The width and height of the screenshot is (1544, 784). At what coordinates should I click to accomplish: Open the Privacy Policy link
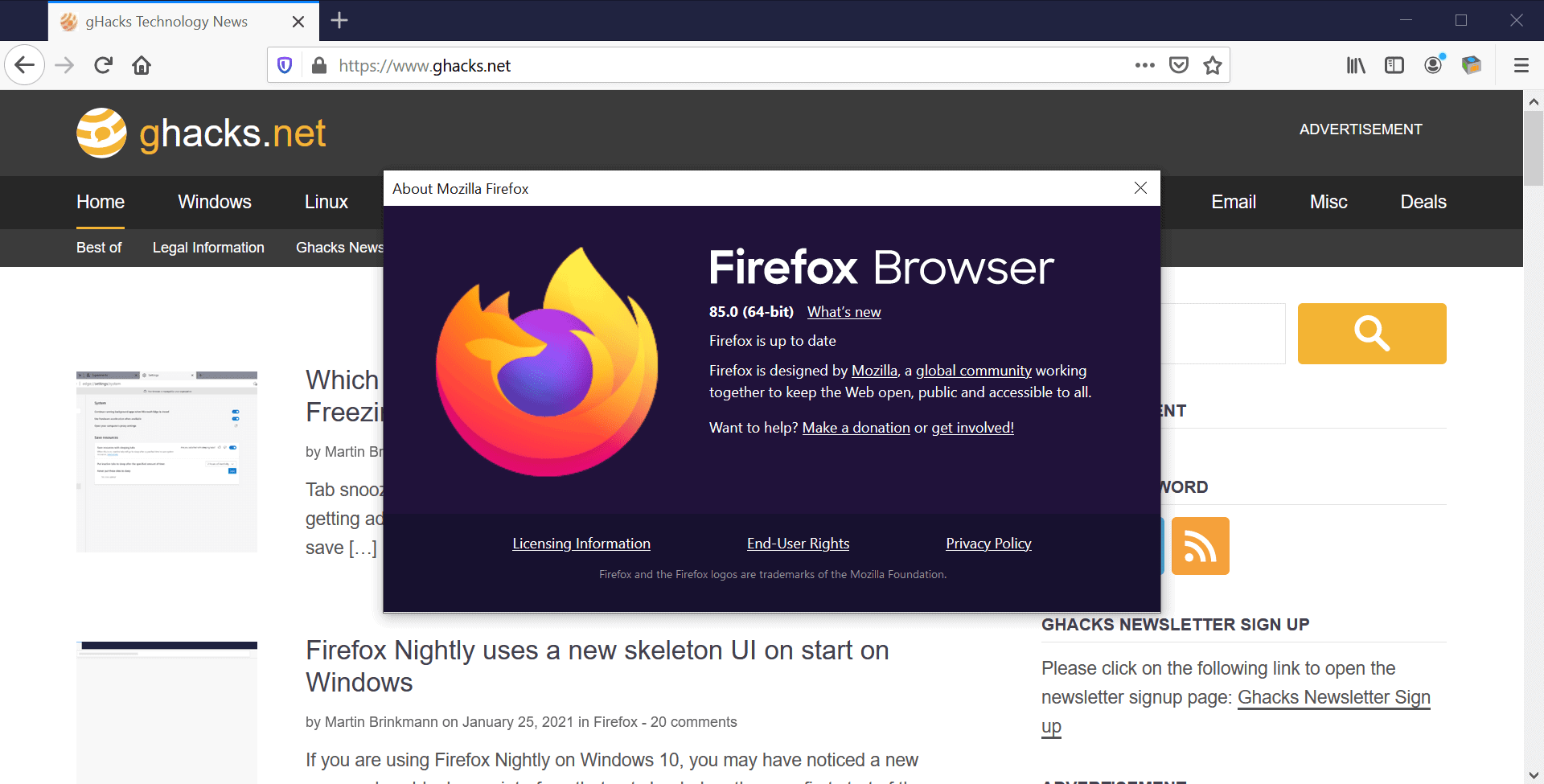pyautogui.click(x=988, y=544)
